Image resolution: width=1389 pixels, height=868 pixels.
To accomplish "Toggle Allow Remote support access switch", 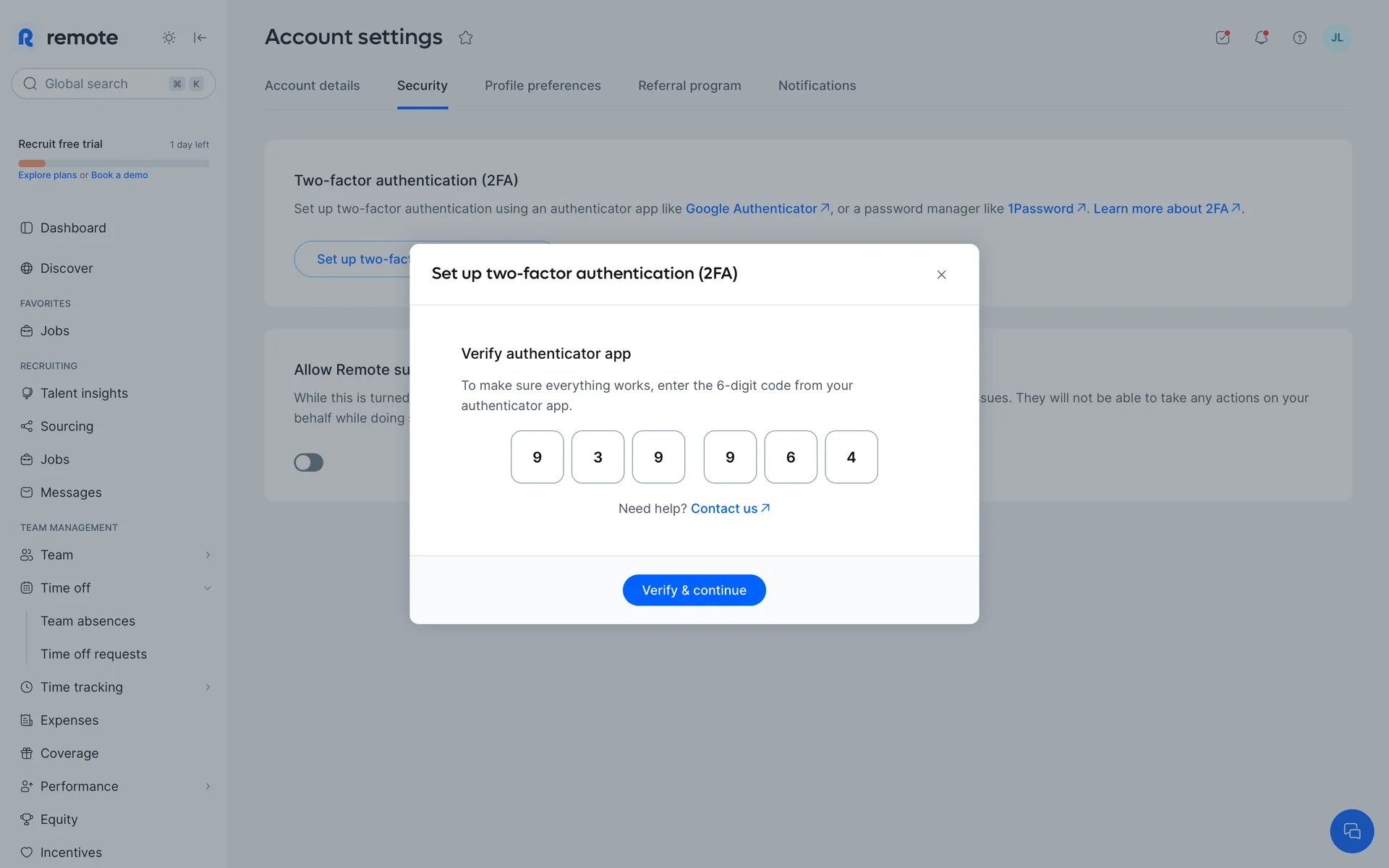I will 309,462.
